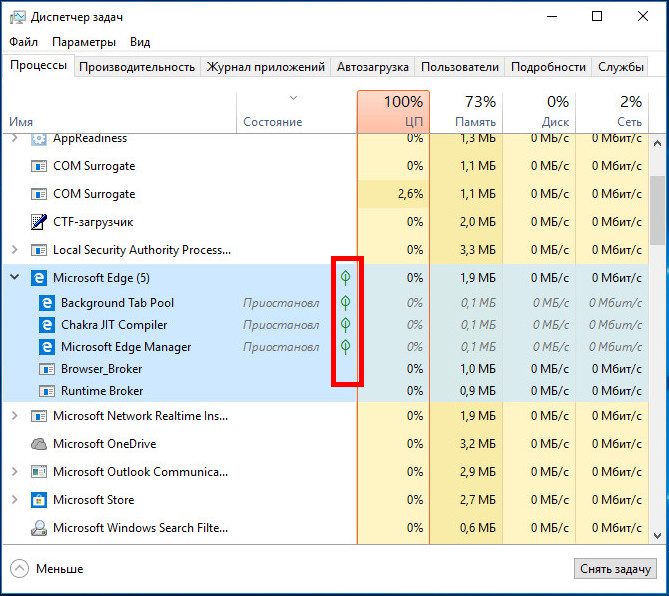Click the green leaf on Microsoft Edge (5) row
The height and width of the screenshot is (596, 669).
click(346, 278)
